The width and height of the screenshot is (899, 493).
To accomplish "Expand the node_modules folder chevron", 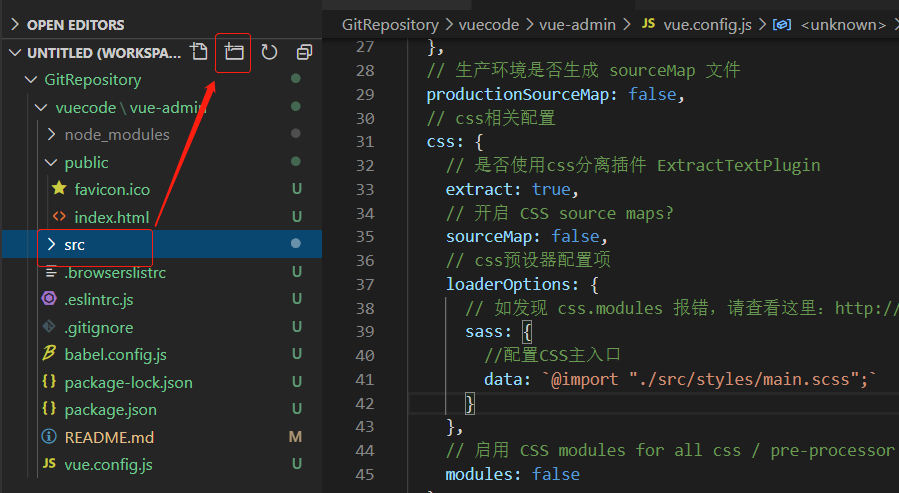I will tap(52, 134).
